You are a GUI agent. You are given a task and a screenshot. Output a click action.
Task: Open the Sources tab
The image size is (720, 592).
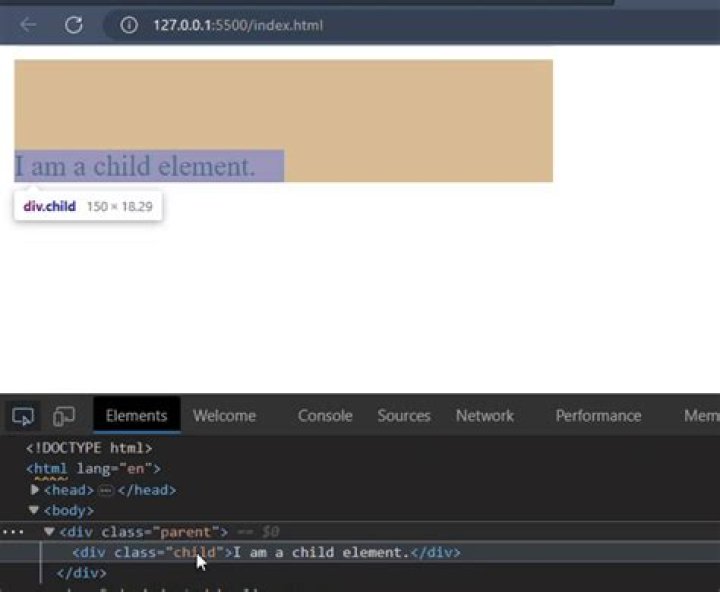403,416
